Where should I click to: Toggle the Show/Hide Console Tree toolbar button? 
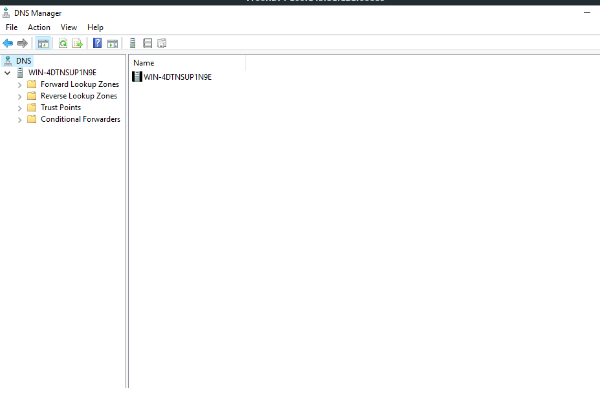point(43,43)
